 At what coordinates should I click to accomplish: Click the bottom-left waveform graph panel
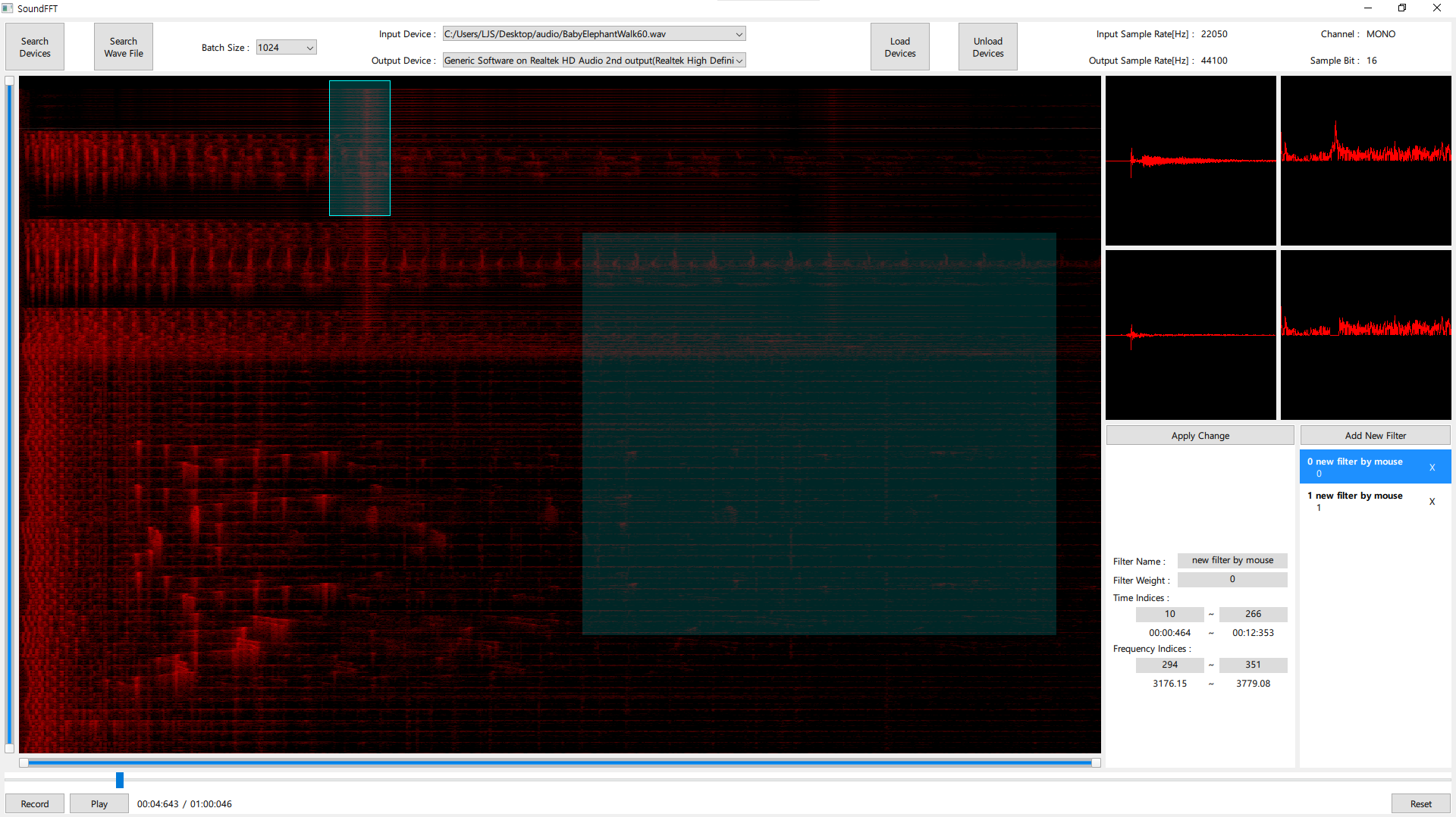(x=1191, y=335)
